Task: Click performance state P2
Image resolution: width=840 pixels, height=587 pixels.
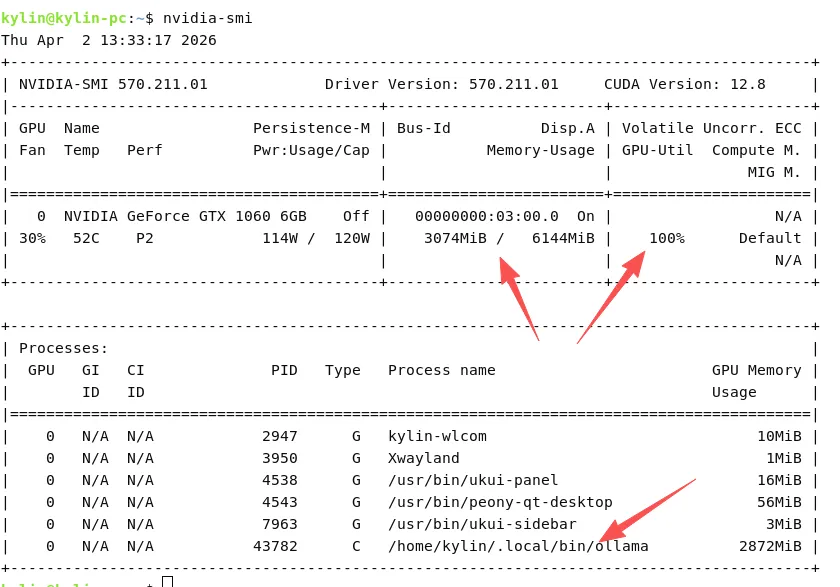Action: point(145,238)
